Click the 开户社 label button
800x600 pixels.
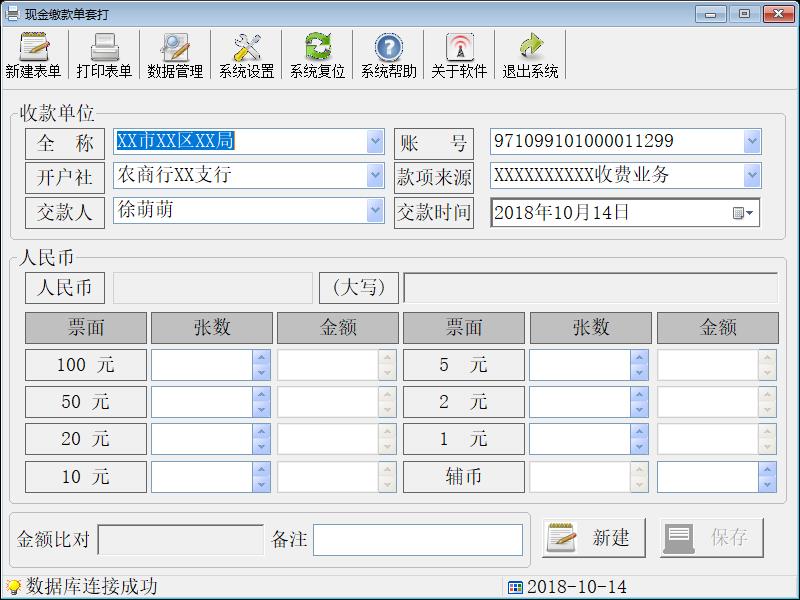[x=65, y=178]
